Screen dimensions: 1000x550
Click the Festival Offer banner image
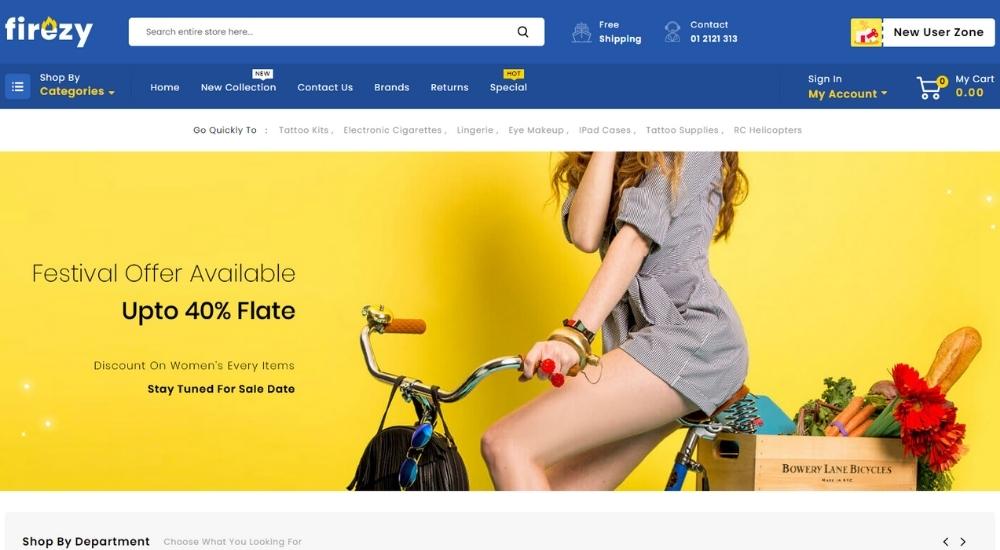[500, 321]
